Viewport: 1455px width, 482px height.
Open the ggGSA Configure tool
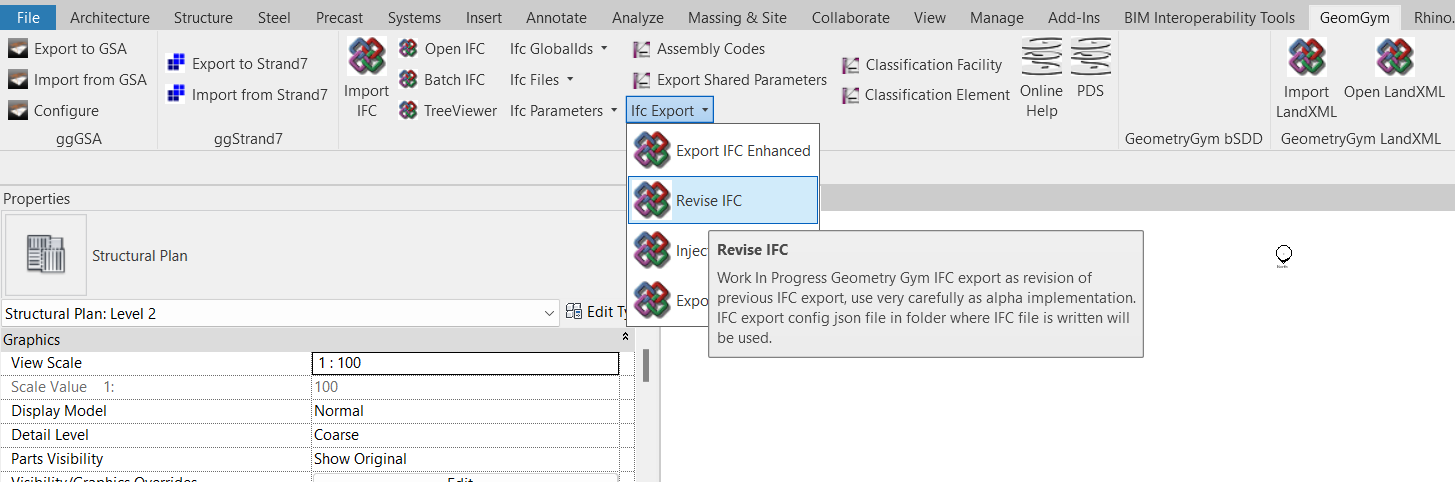[53, 111]
